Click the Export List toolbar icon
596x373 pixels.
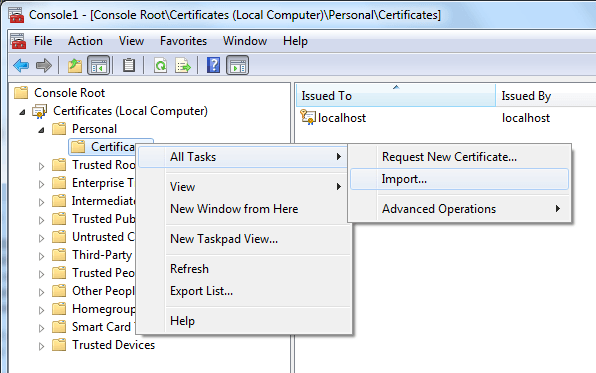click(x=183, y=65)
